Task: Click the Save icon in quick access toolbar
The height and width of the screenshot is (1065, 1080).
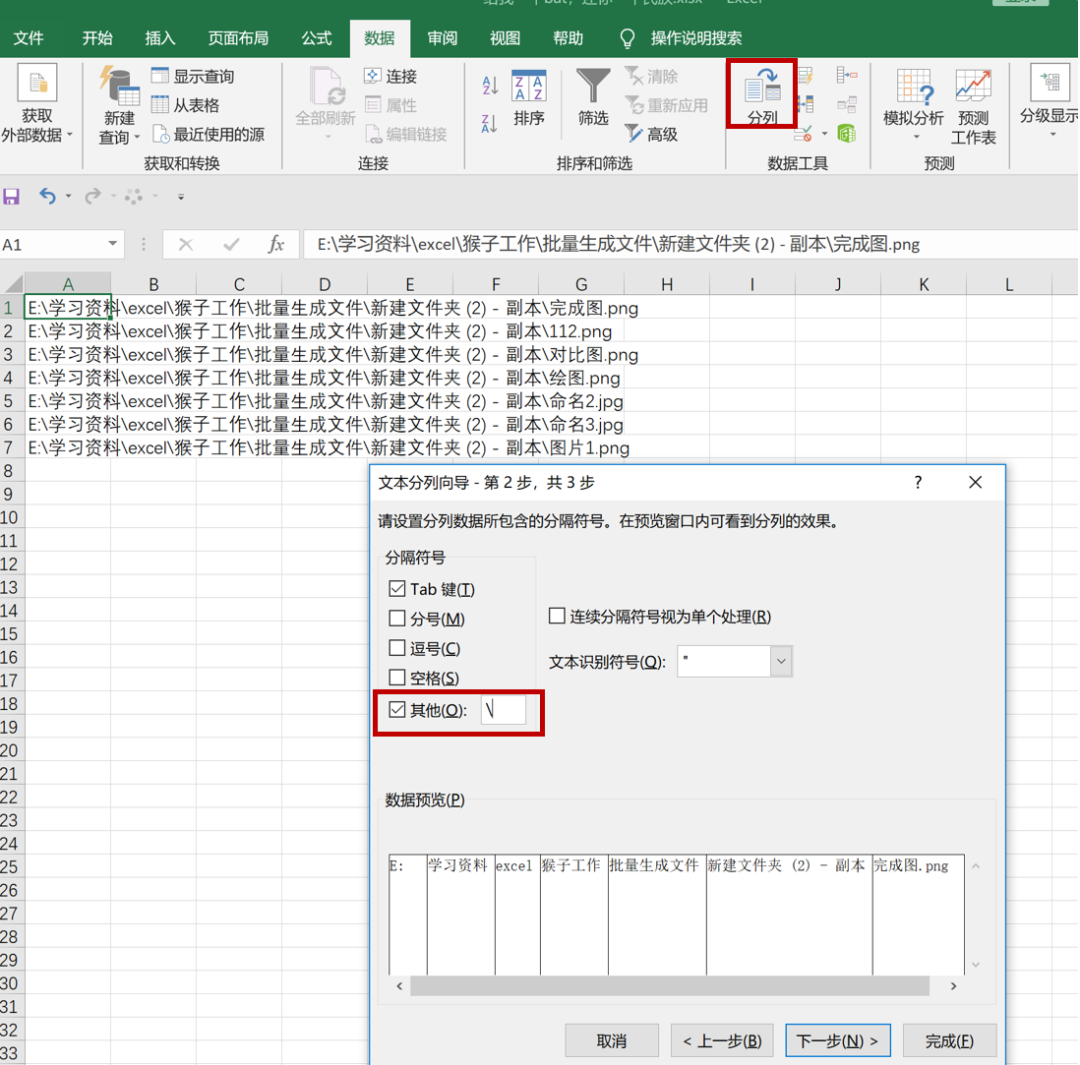Action: [x=12, y=197]
